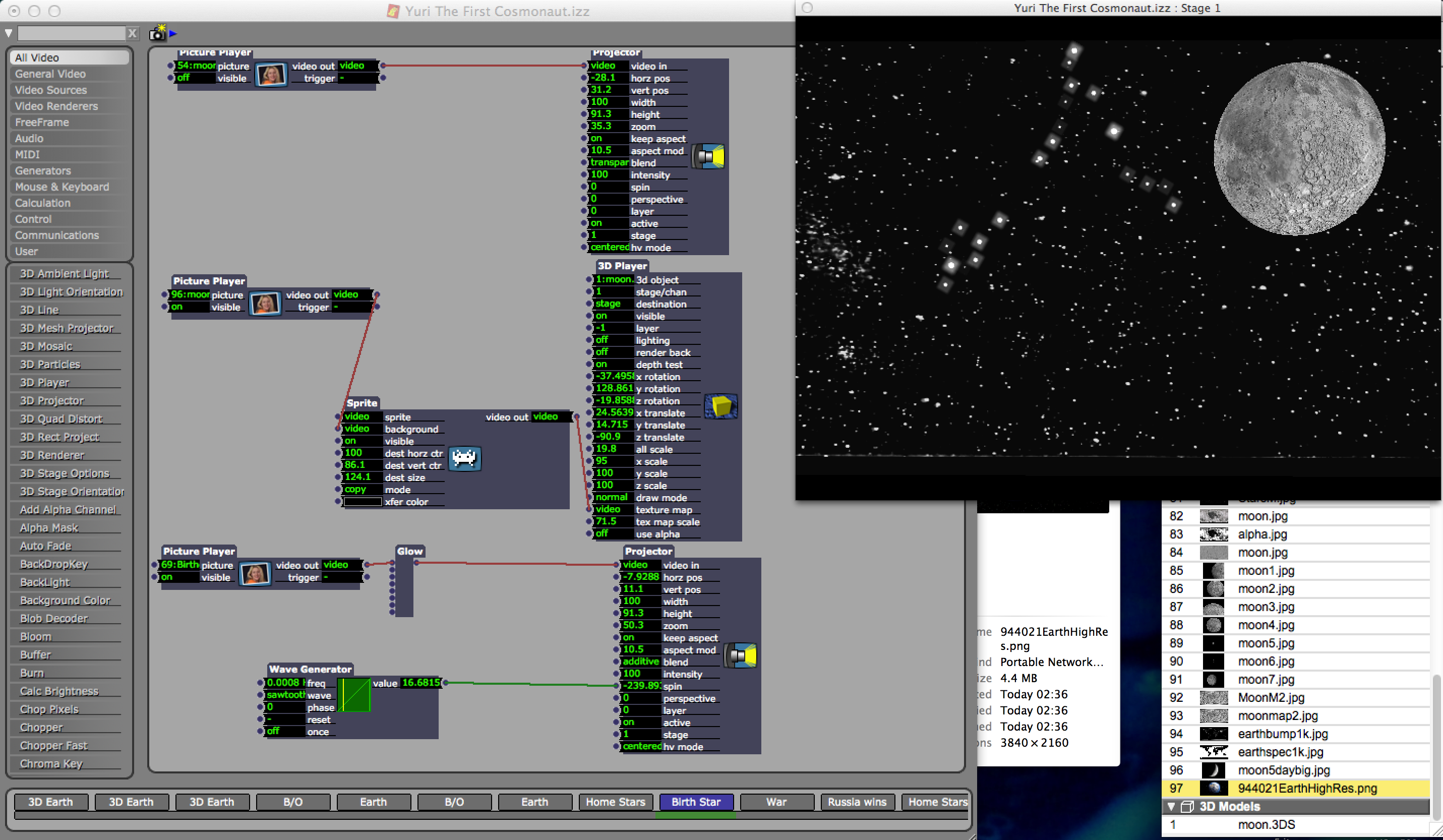
Task: Change blend mode 'additive' on bottom Projector
Action: pyautogui.click(x=641, y=662)
